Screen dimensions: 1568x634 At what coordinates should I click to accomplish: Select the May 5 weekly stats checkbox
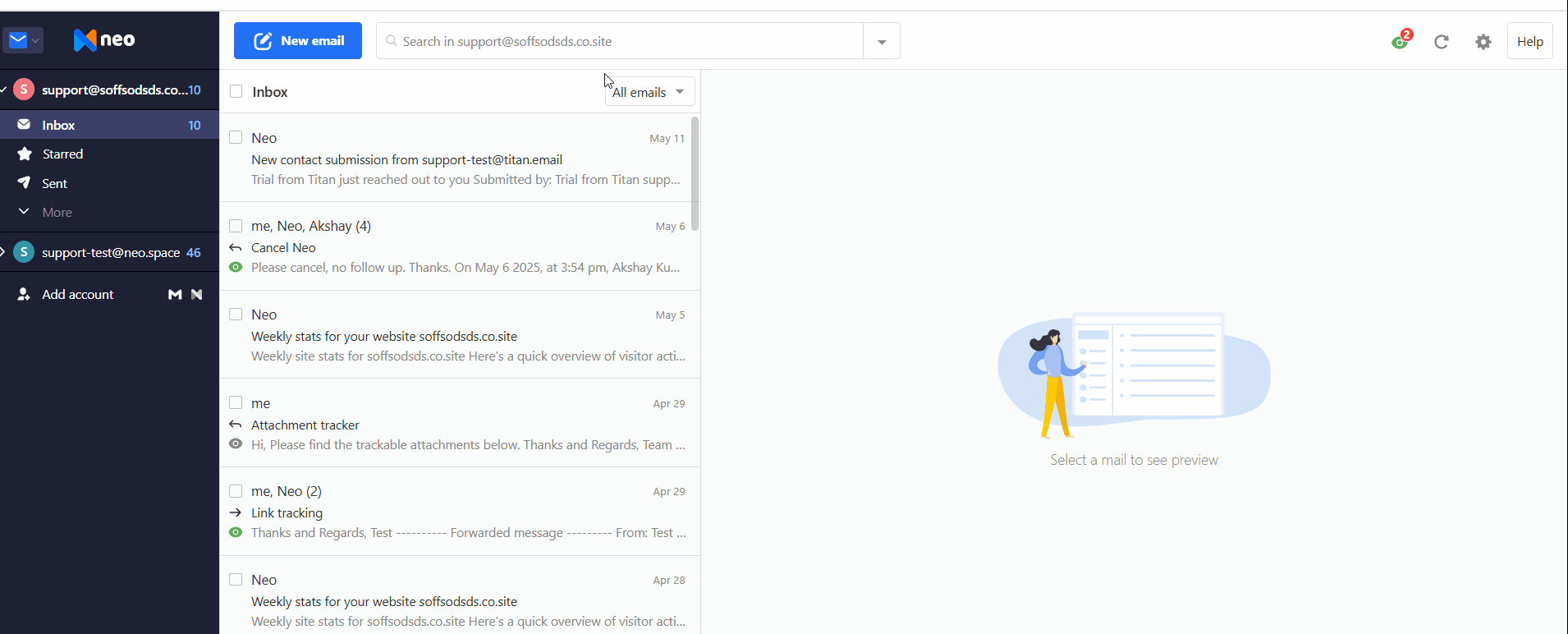(236, 315)
